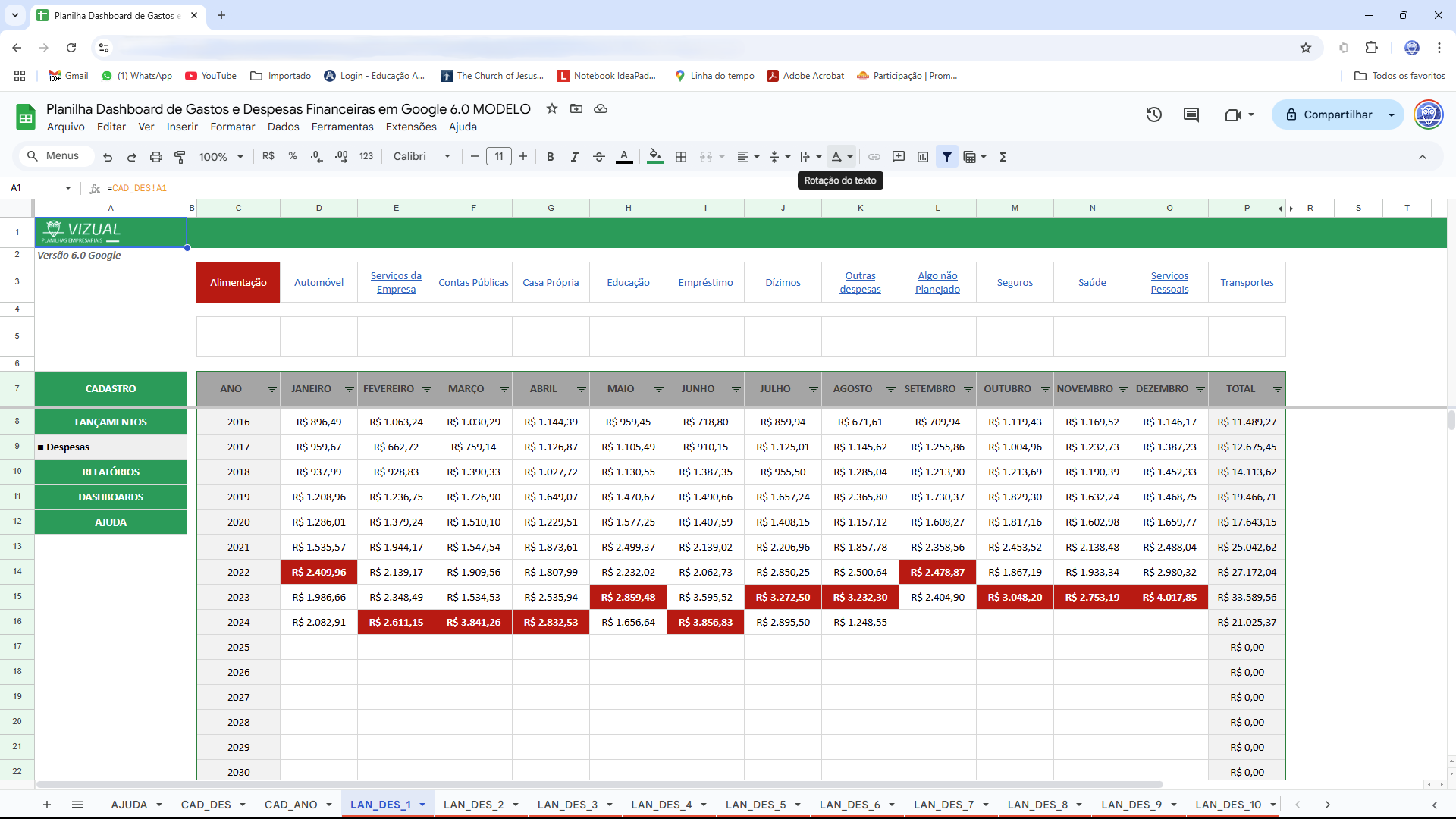Image resolution: width=1456 pixels, height=819 pixels.
Task: Click the Compartilhar button
Action: (1329, 115)
